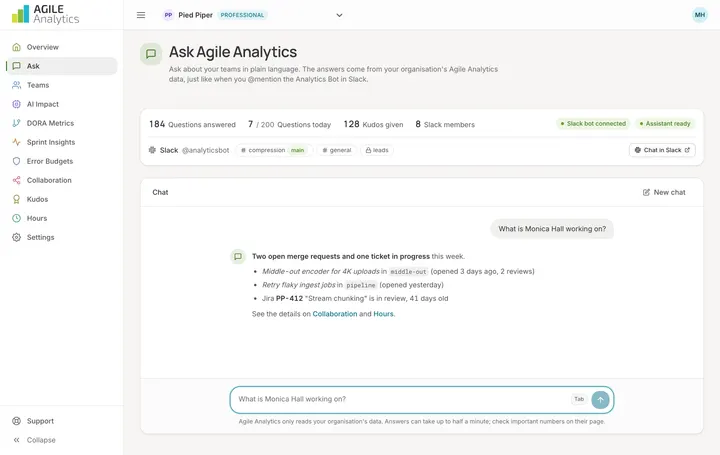The image size is (720, 455).
Task: Click the Agile Analytics logo
Action: 45,14
